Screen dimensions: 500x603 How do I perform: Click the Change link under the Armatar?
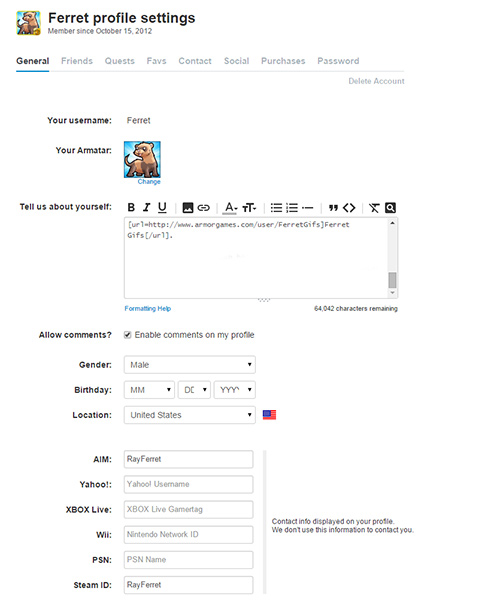tap(149, 182)
